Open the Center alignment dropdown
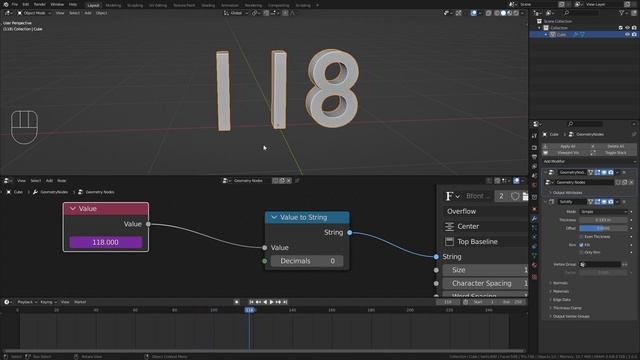The height and width of the screenshot is (360, 640). 485,227
